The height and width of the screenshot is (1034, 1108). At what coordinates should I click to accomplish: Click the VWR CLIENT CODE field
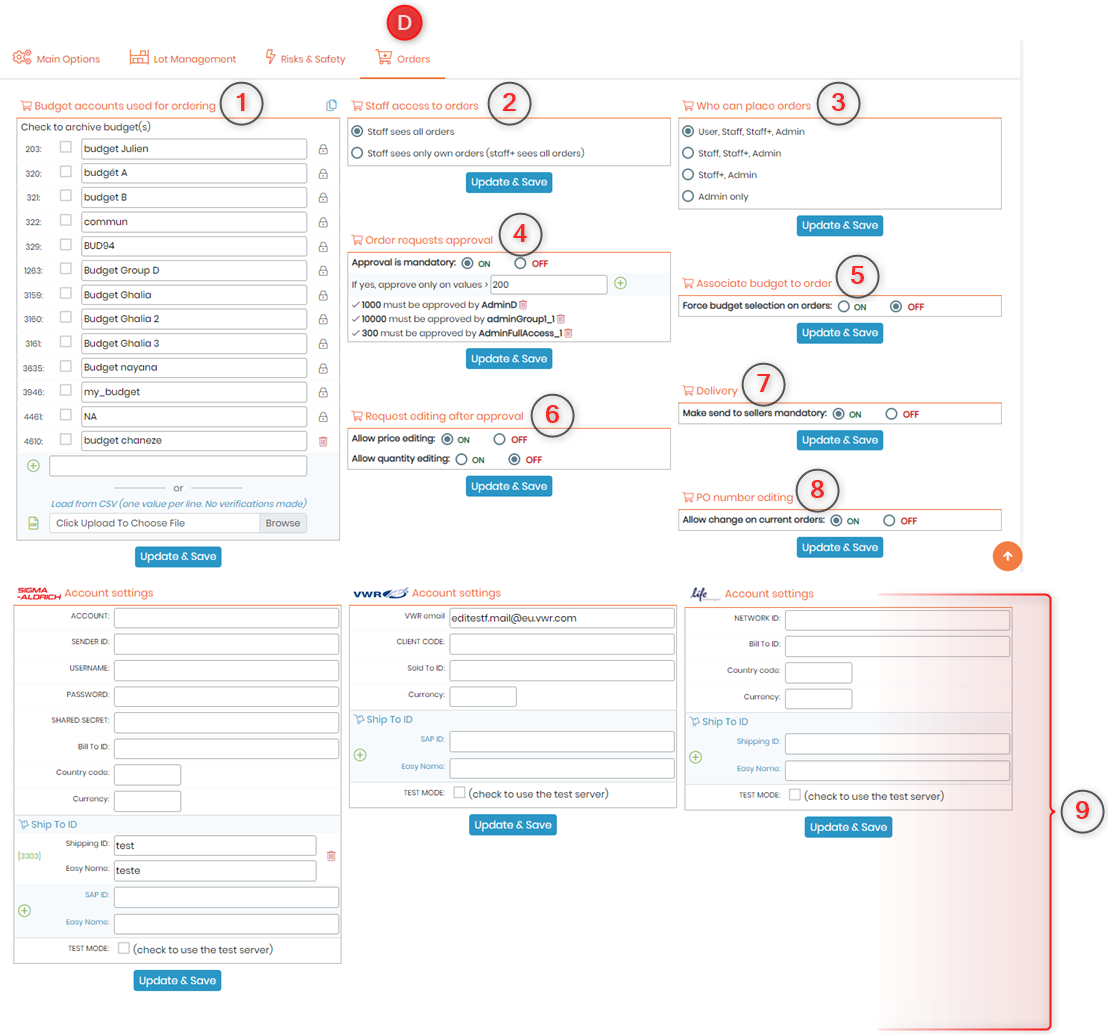[562, 644]
